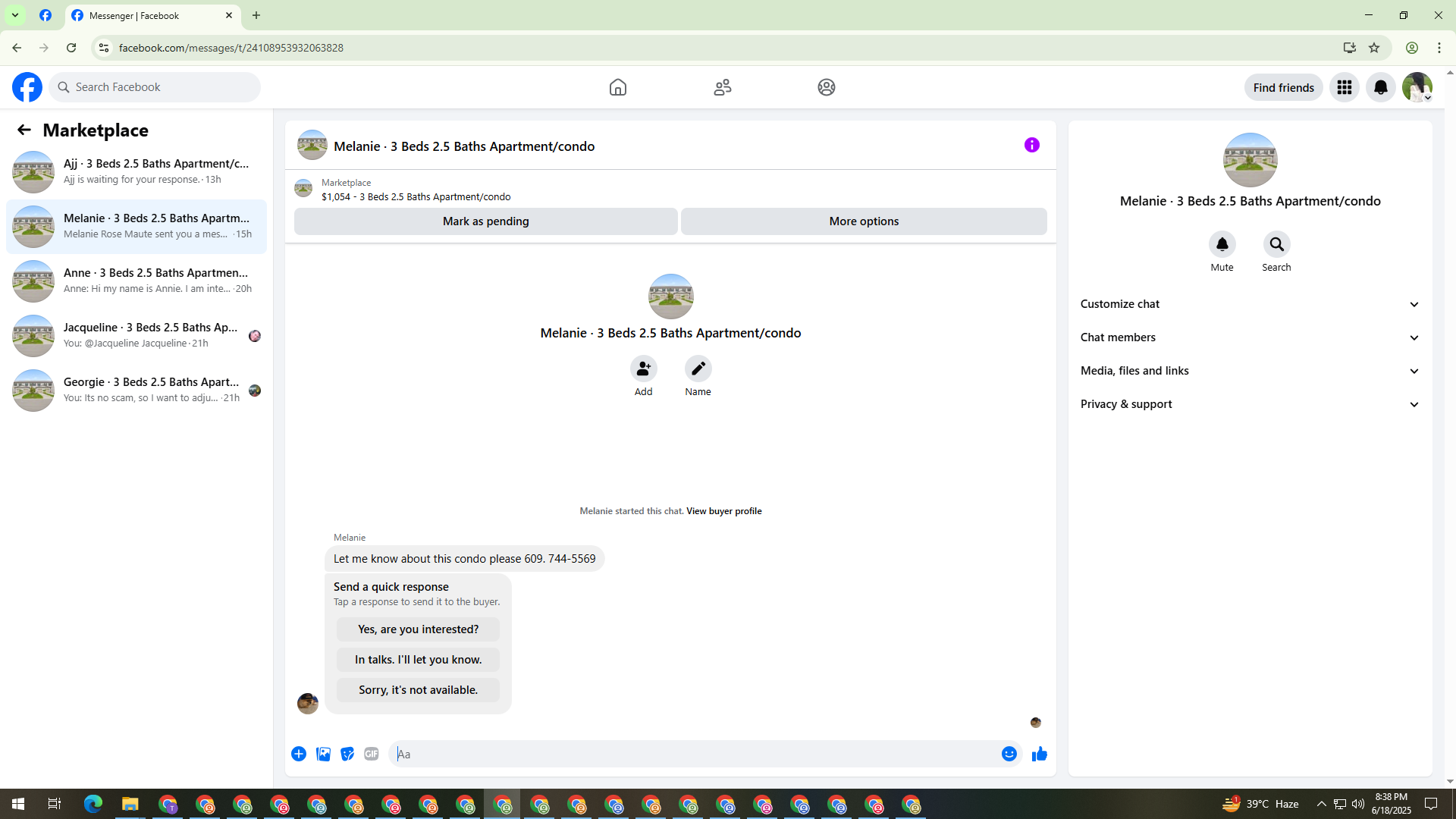The image size is (1456, 819).
Task: Click Melanie's conversation header avatar
Action: (x=312, y=145)
